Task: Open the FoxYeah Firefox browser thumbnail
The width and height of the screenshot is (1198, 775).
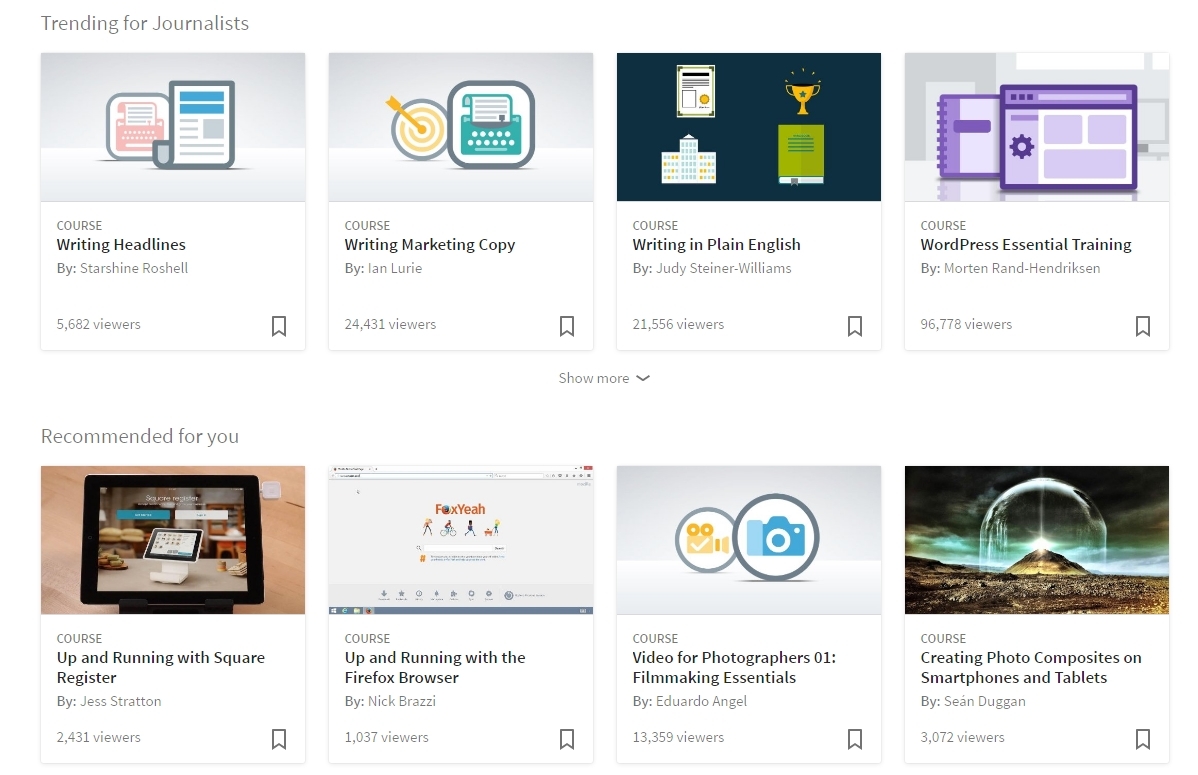Action: tap(461, 540)
